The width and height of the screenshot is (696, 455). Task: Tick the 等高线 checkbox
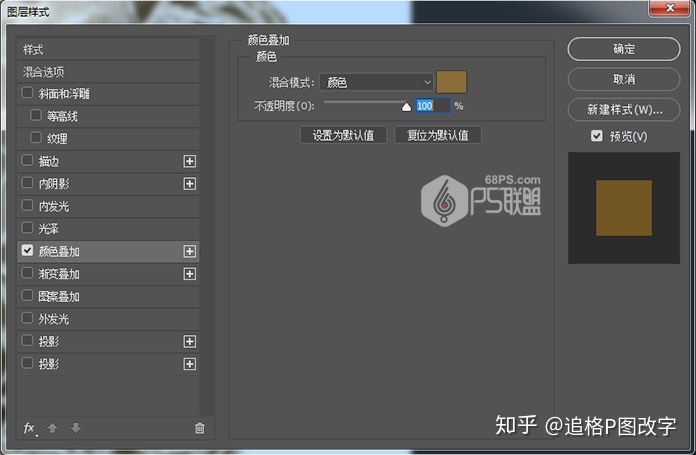point(36,115)
